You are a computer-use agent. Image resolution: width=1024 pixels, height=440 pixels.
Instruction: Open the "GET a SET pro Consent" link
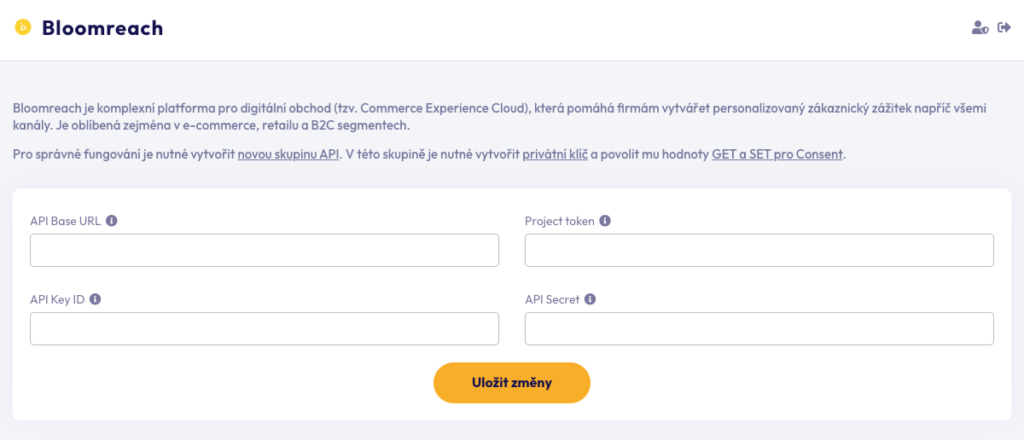coord(778,155)
